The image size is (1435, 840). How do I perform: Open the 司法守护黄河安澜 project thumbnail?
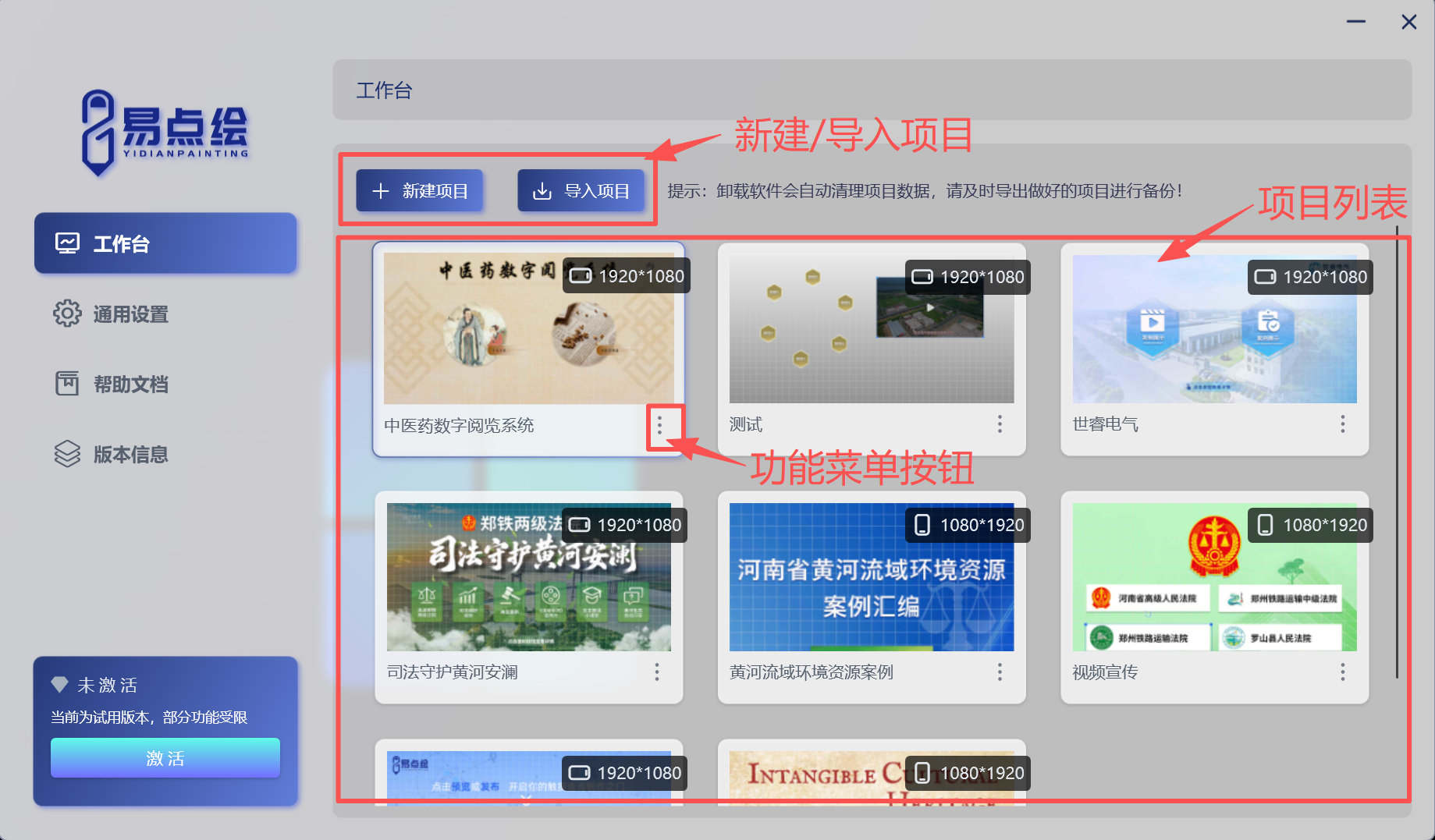[x=529, y=577]
